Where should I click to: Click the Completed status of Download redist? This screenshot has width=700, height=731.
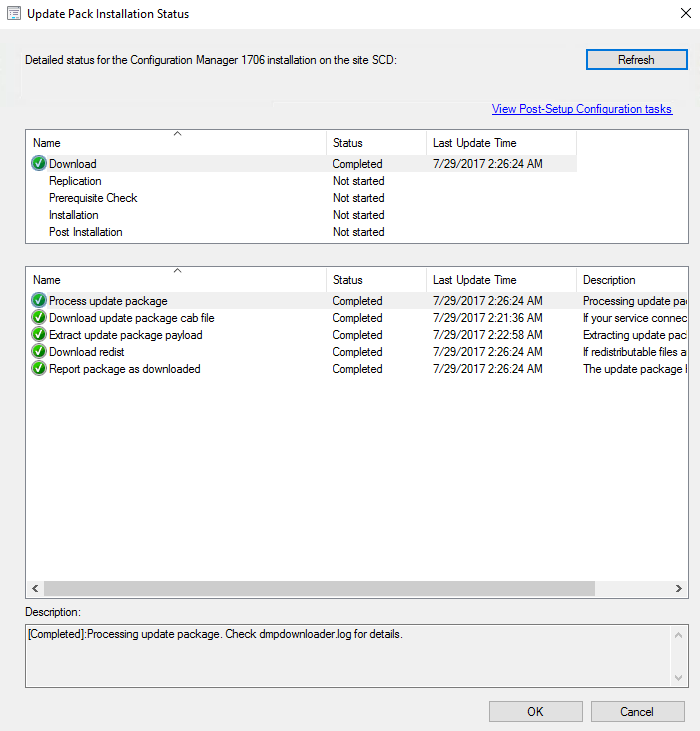tap(357, 352)
